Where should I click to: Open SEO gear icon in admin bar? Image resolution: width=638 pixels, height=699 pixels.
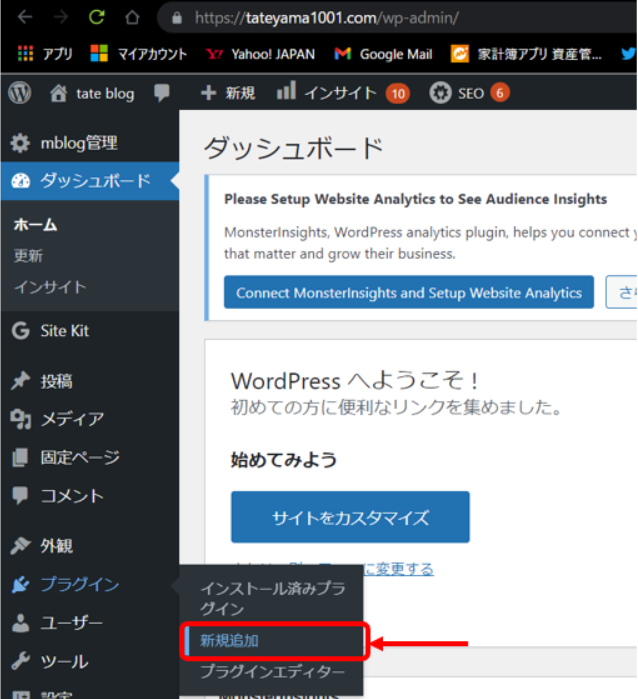(440, 93)
